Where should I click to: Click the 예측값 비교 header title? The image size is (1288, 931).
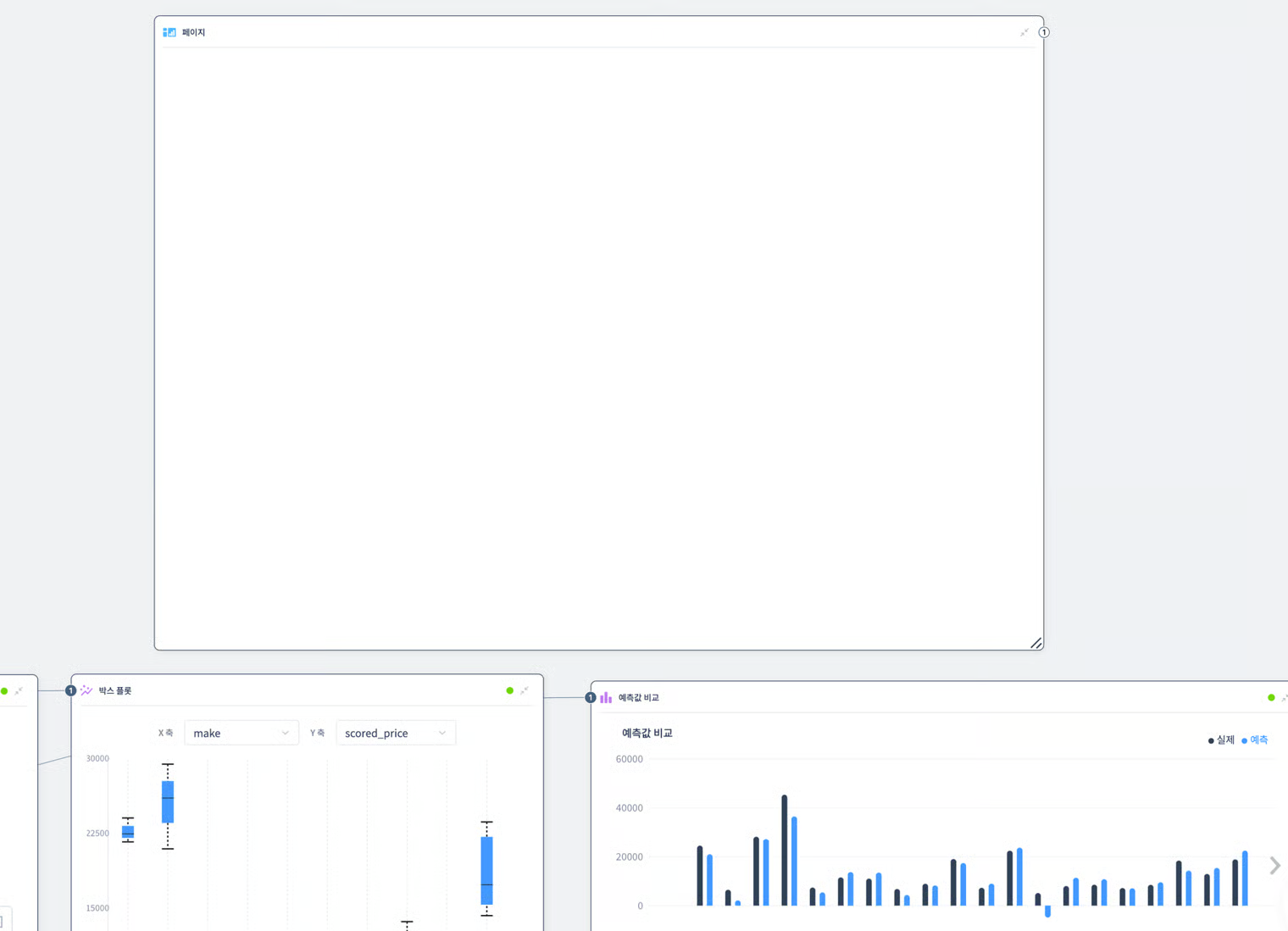[x=638, y=697]
